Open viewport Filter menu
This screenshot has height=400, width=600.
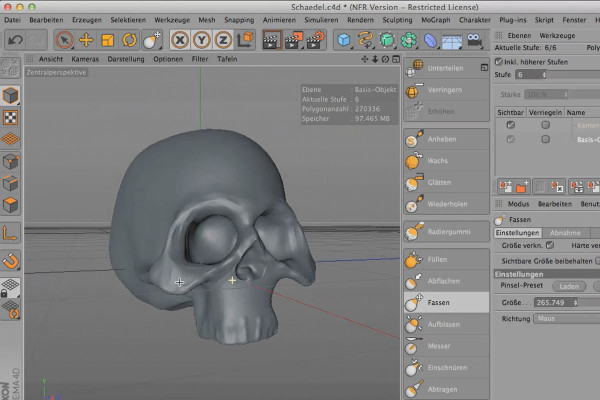[200, 59]
